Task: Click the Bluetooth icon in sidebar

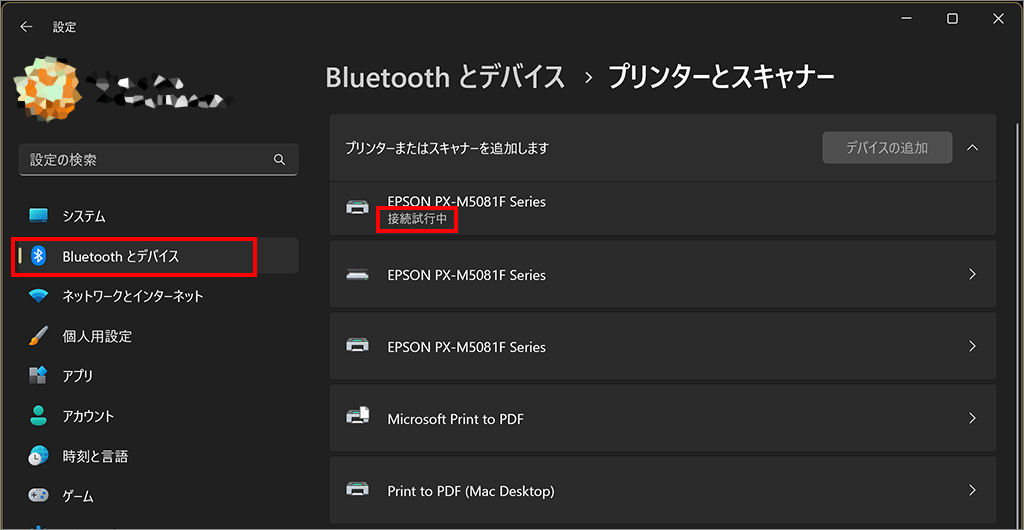Action: (39, 257)
